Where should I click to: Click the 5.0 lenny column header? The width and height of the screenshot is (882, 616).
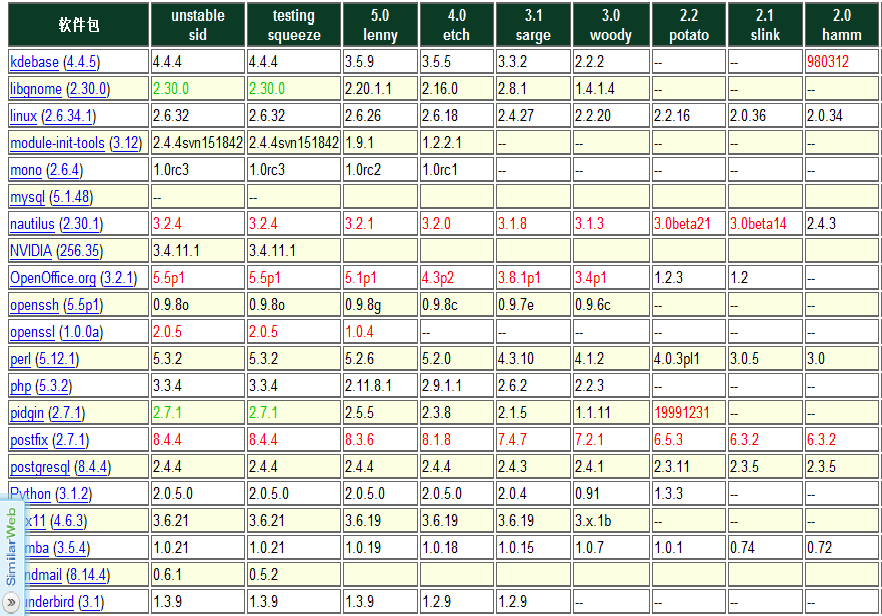(380, 25)
